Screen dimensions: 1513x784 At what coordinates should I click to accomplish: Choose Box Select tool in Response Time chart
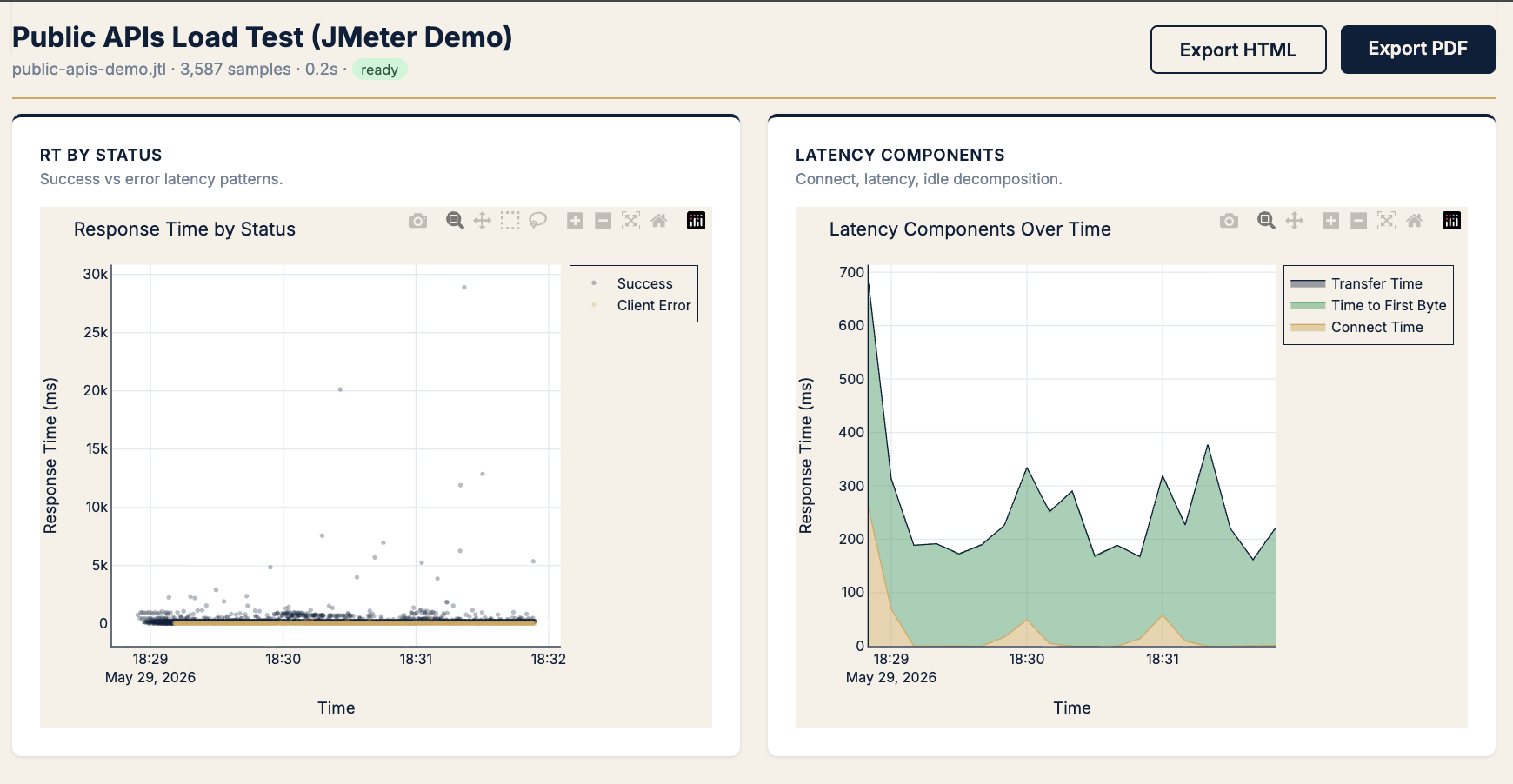(510, 221)
